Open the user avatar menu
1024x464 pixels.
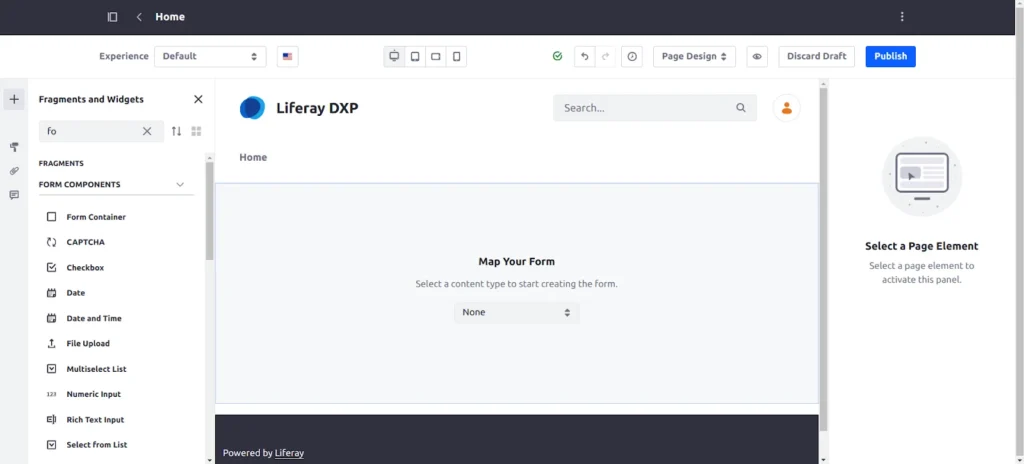tap(786, 108)
